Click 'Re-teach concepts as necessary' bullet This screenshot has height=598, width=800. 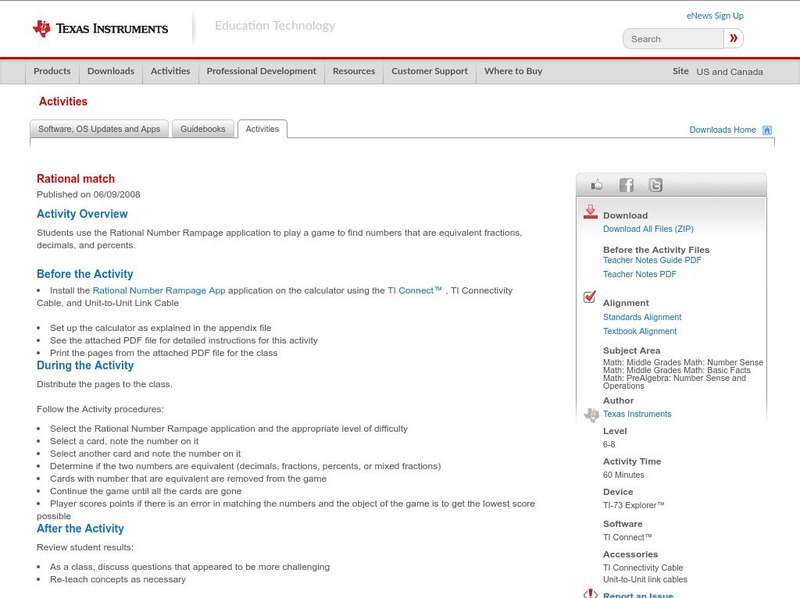(x=118, y=580)
